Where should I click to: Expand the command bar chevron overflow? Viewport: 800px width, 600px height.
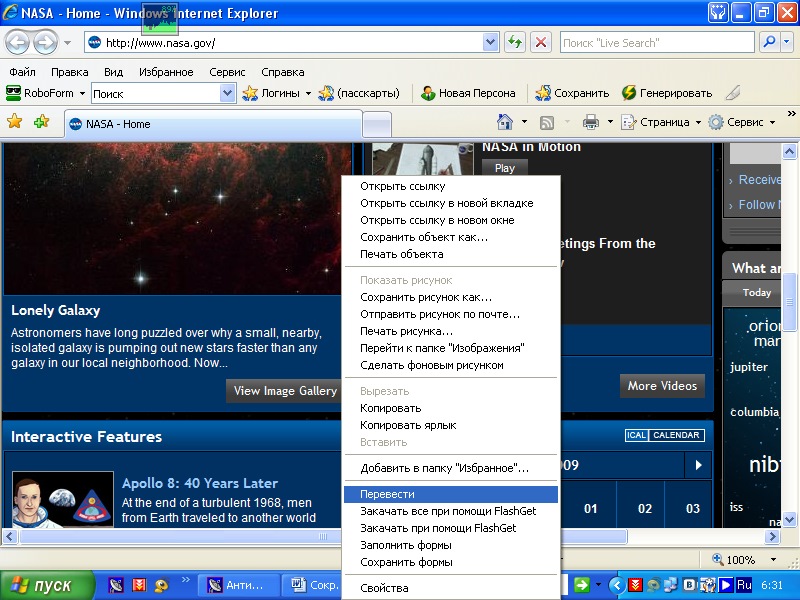(791, 113)
